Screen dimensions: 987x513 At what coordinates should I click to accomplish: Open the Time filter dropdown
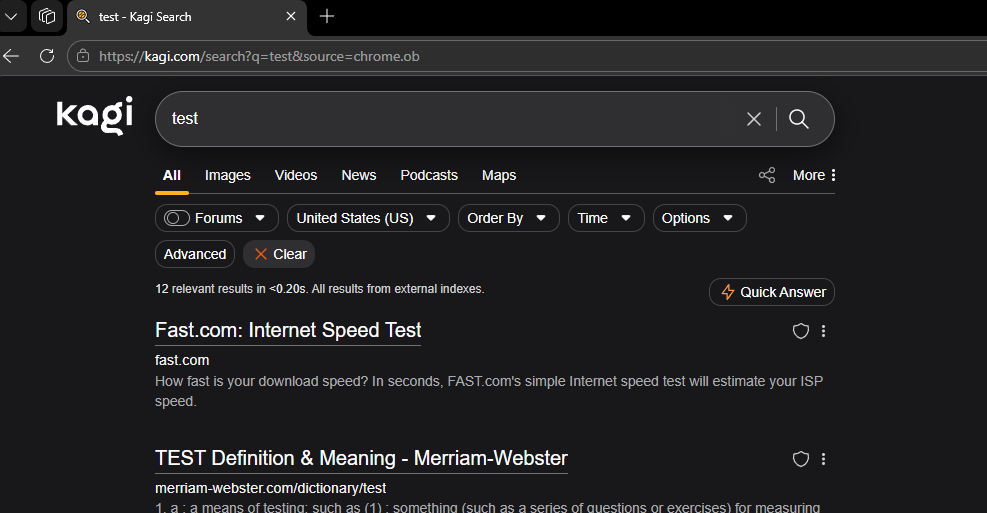(606, 218)
